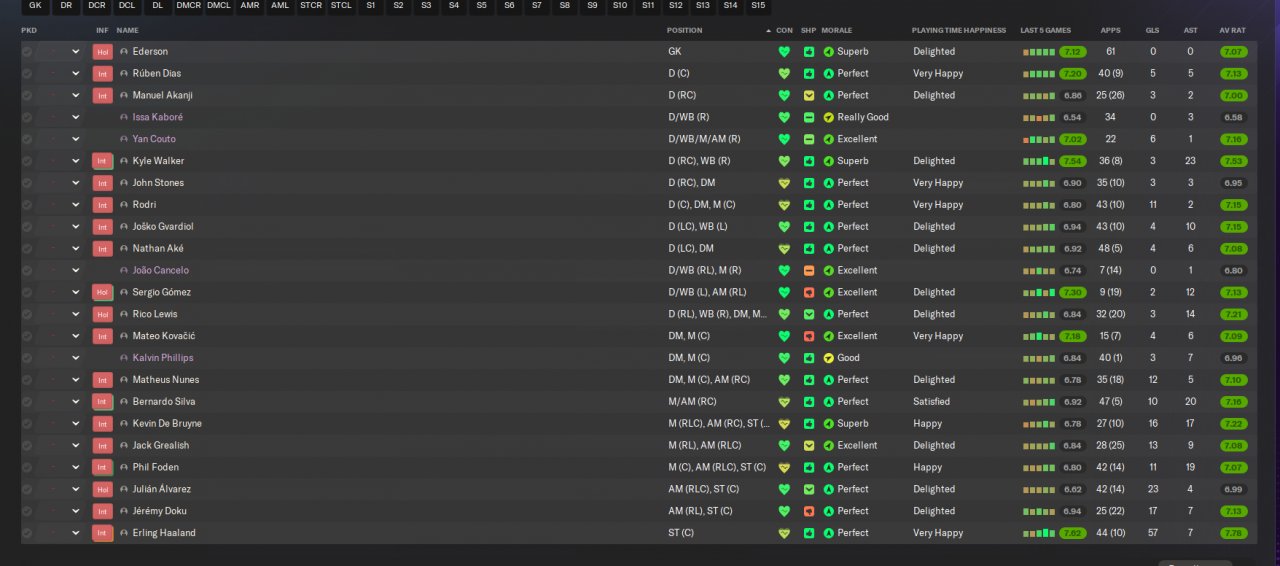
Task: Click the Int info badge for Jack Grealish
Action: click(x=102, y=446)
